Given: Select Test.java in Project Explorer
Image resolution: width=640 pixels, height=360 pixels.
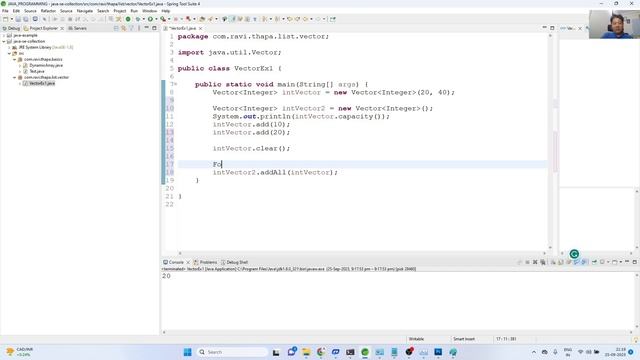Looking at the screenshot, I should coord(33,71).
